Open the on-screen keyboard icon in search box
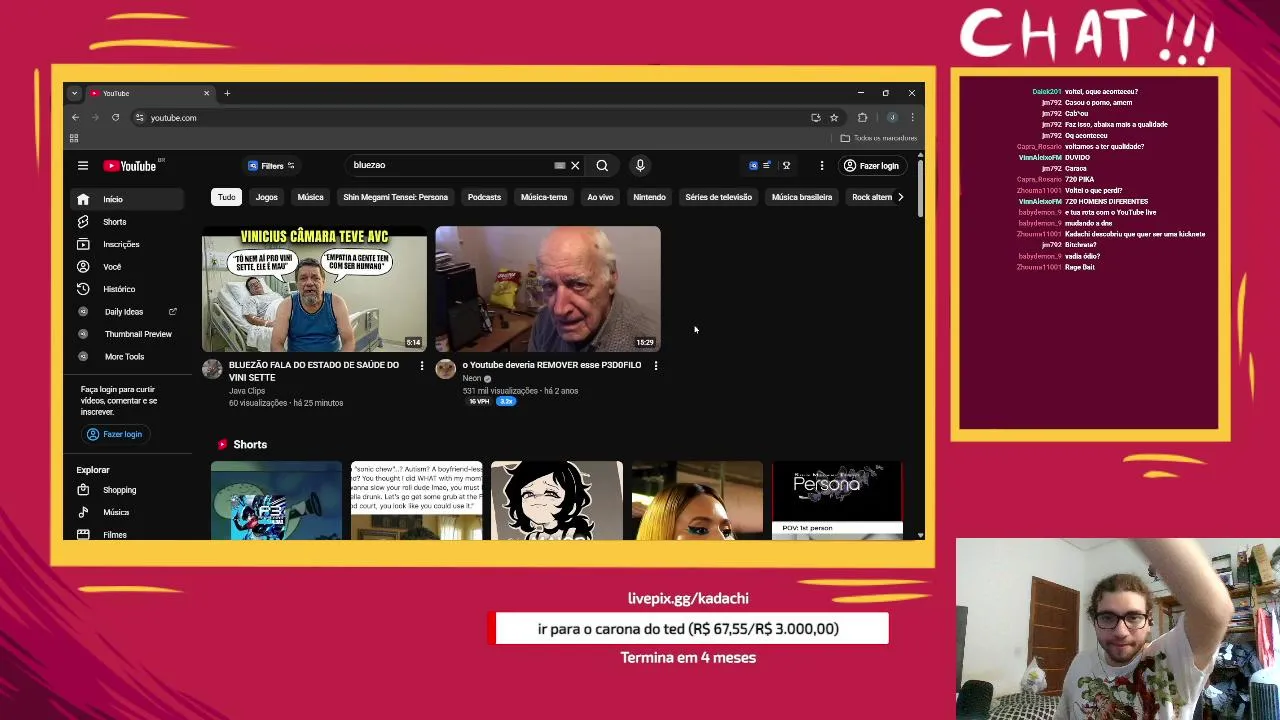Viewport: 1280px width, 720px height. [560, 166]
